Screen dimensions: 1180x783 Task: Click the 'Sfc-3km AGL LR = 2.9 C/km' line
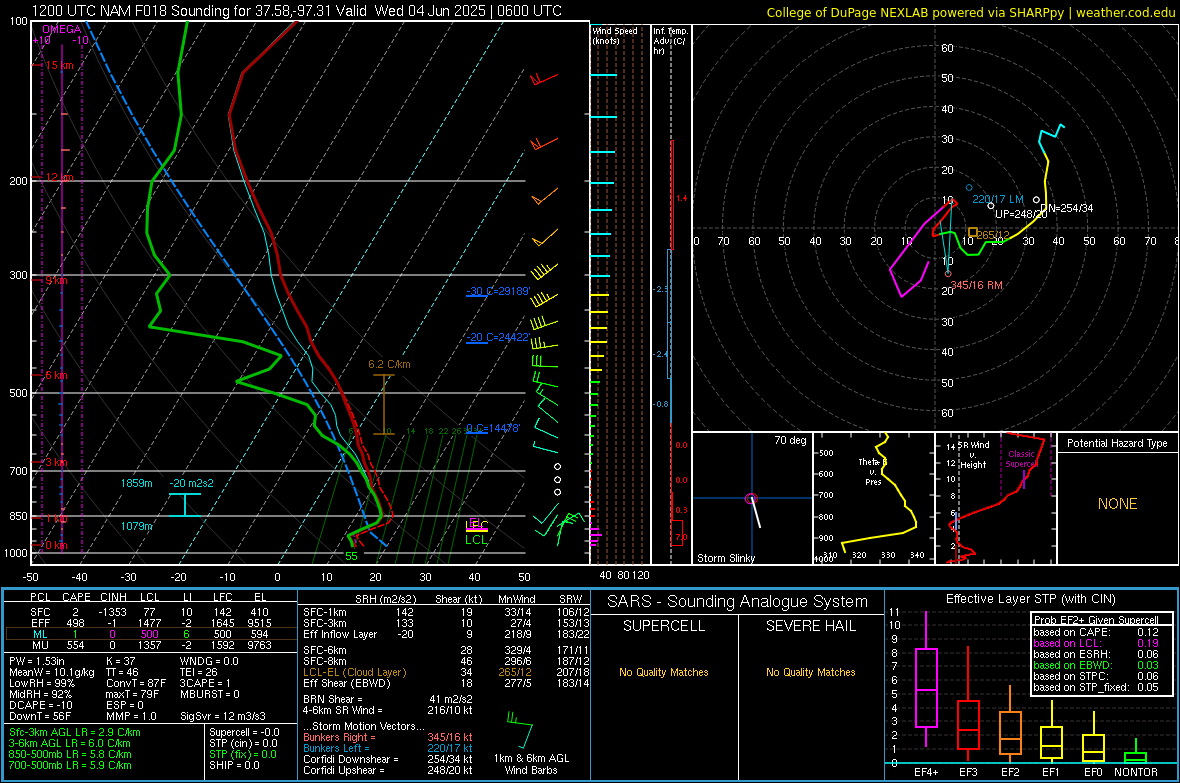pyautogui.click(x=75, y=732)
